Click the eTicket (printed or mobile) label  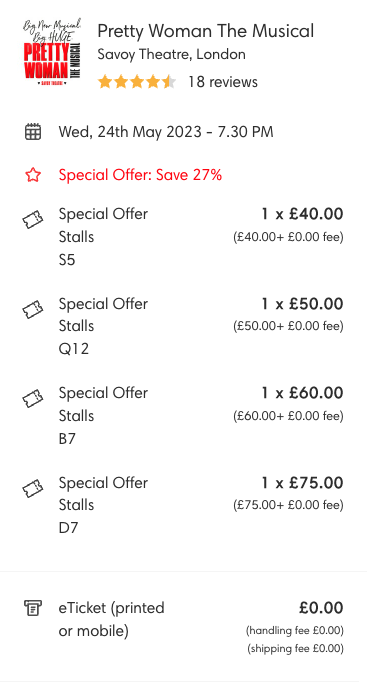click(112, 620)
